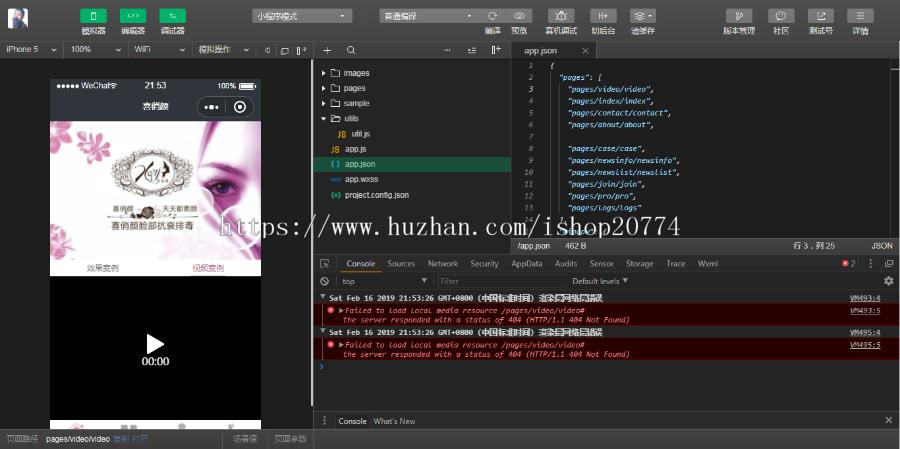Open the simulate operation dropdown

(x=224, y=50)
